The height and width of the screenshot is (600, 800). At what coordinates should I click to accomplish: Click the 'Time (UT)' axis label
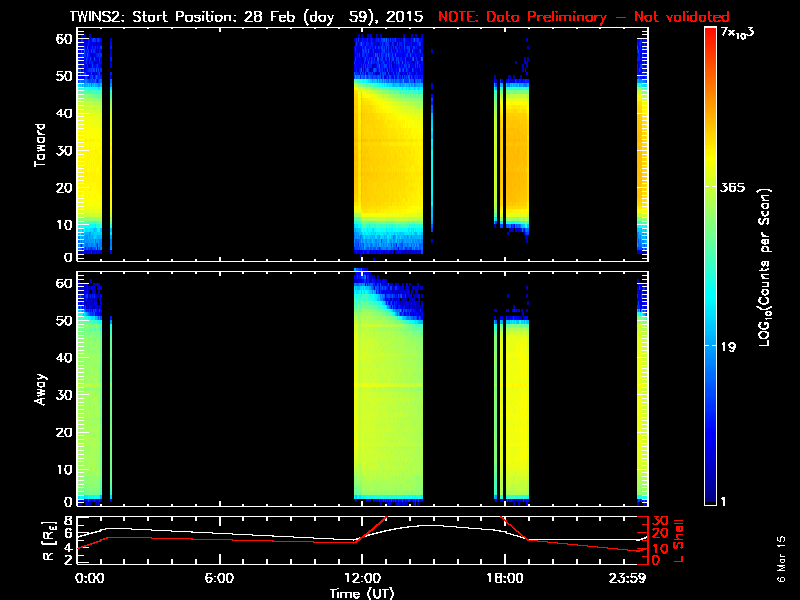click(362, 593)
